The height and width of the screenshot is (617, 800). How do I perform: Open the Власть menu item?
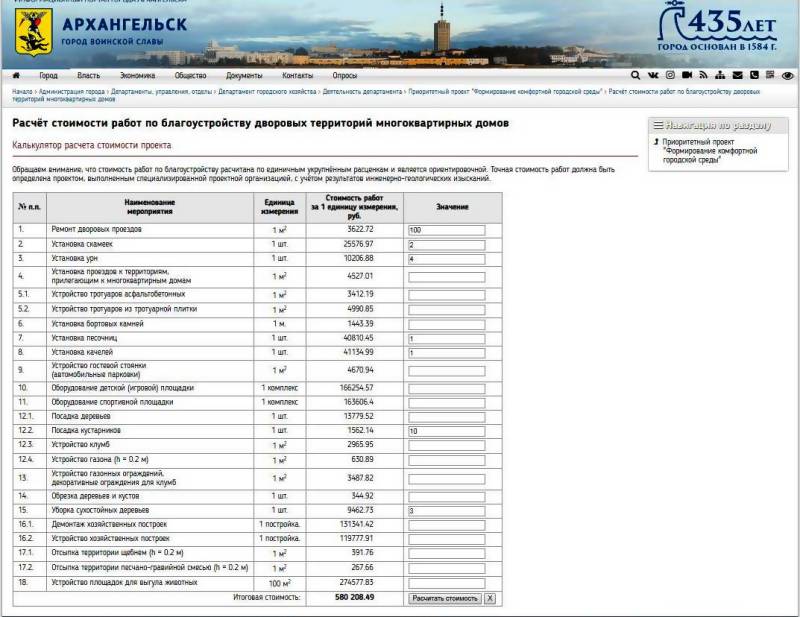[88, 75]
